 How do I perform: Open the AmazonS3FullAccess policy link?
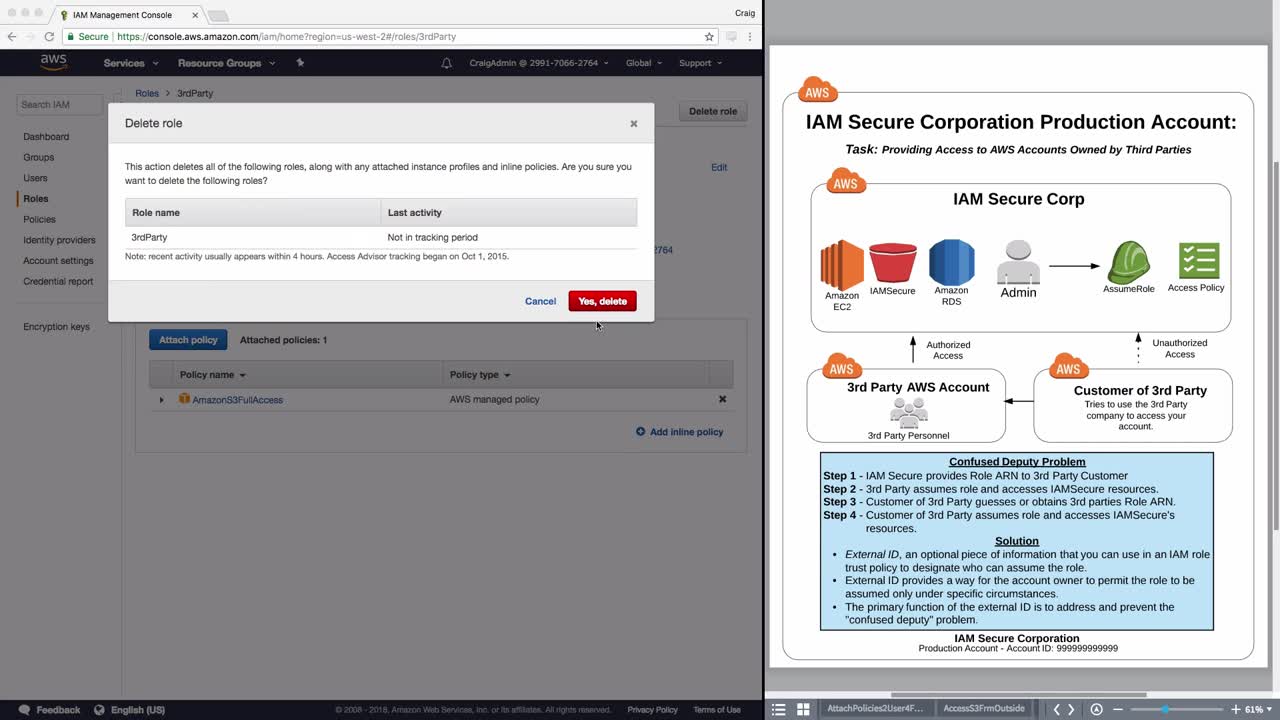click(x=237, y=400)
